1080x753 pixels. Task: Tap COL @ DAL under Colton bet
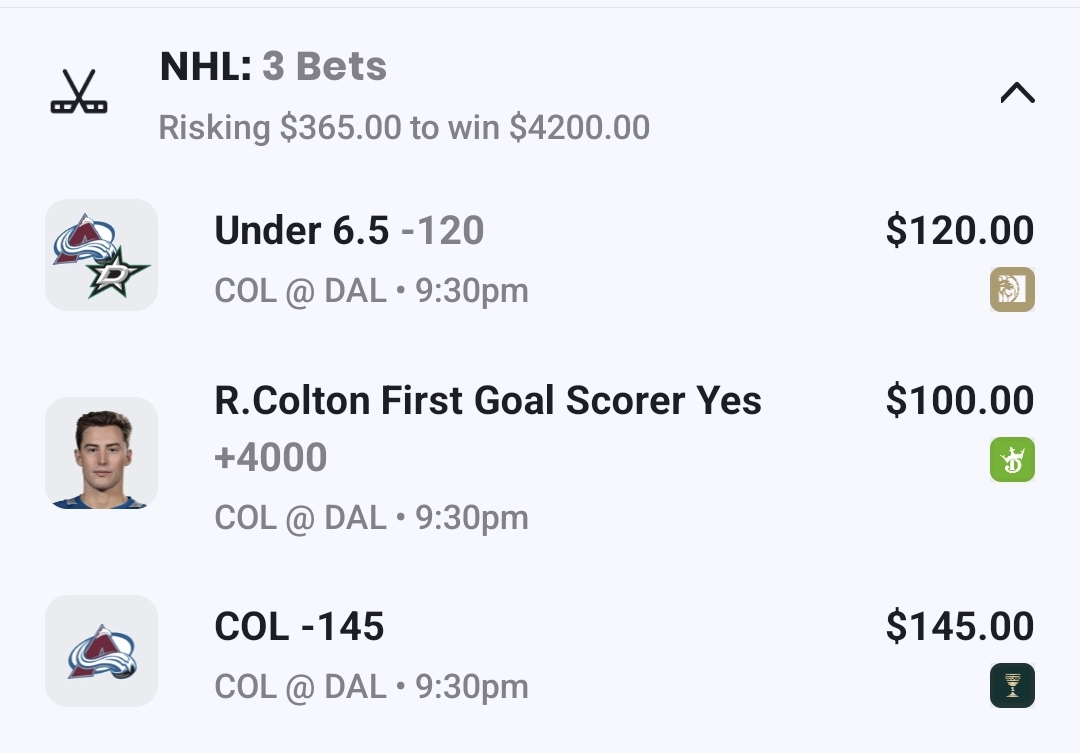(x=300, y=518)
